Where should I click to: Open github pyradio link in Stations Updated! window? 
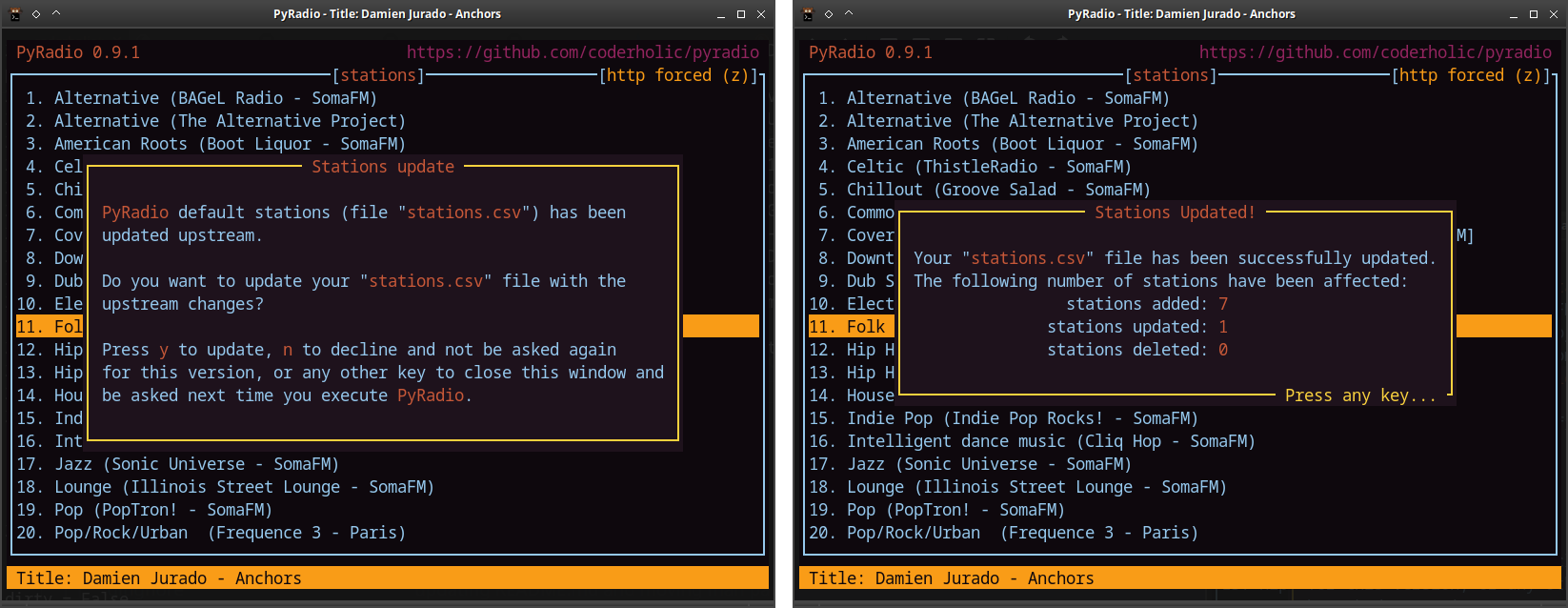1376,52
